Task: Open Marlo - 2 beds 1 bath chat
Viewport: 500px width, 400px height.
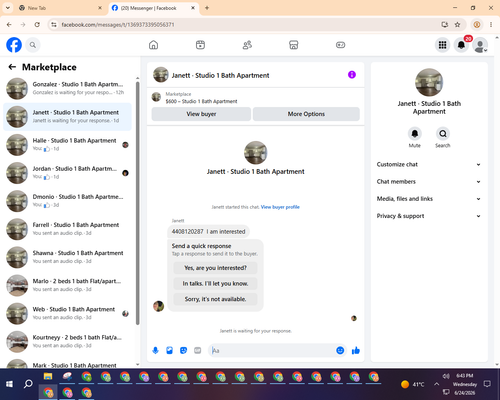Action: [x=67, y=285]
